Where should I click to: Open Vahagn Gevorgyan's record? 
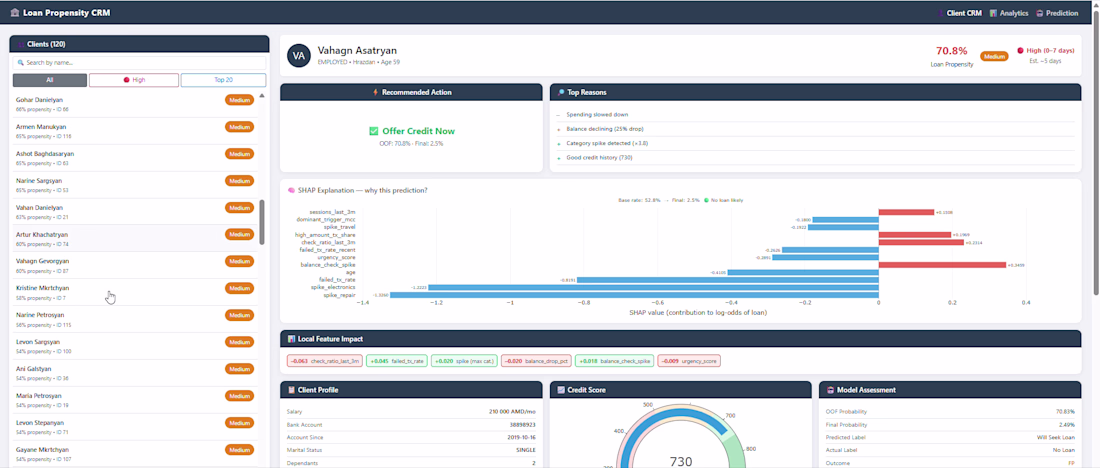pyautogui.click(x=135, y=265)
